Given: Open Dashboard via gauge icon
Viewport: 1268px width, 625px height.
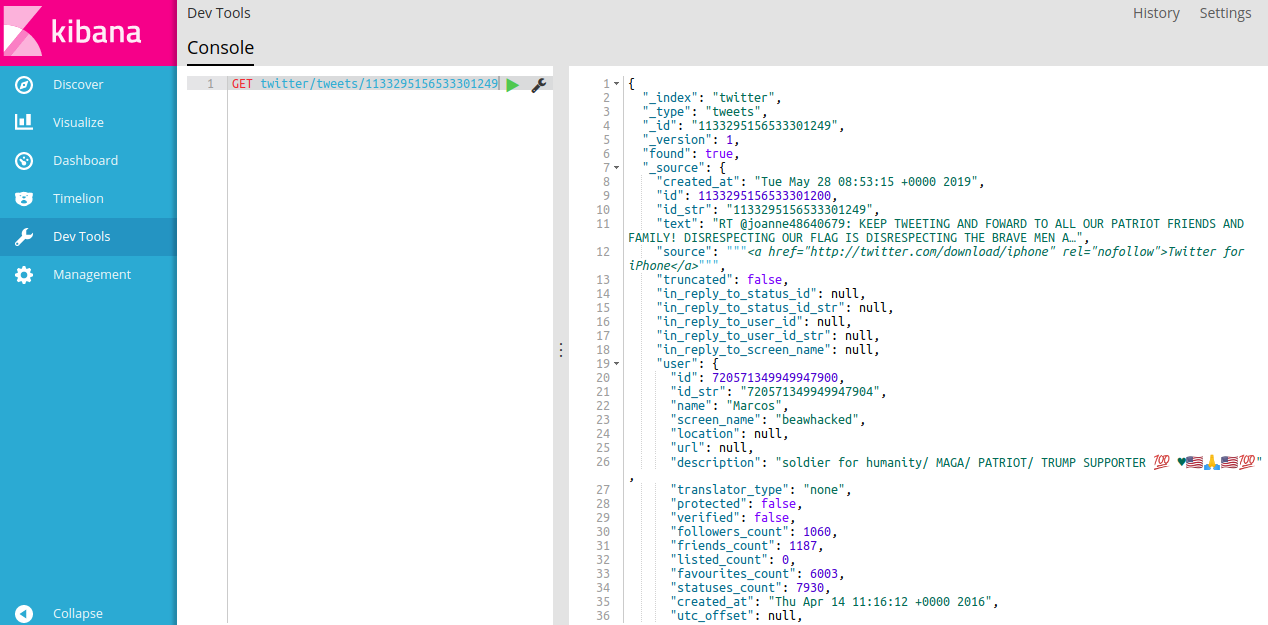Looking at the screenshot, I should 24,161.
